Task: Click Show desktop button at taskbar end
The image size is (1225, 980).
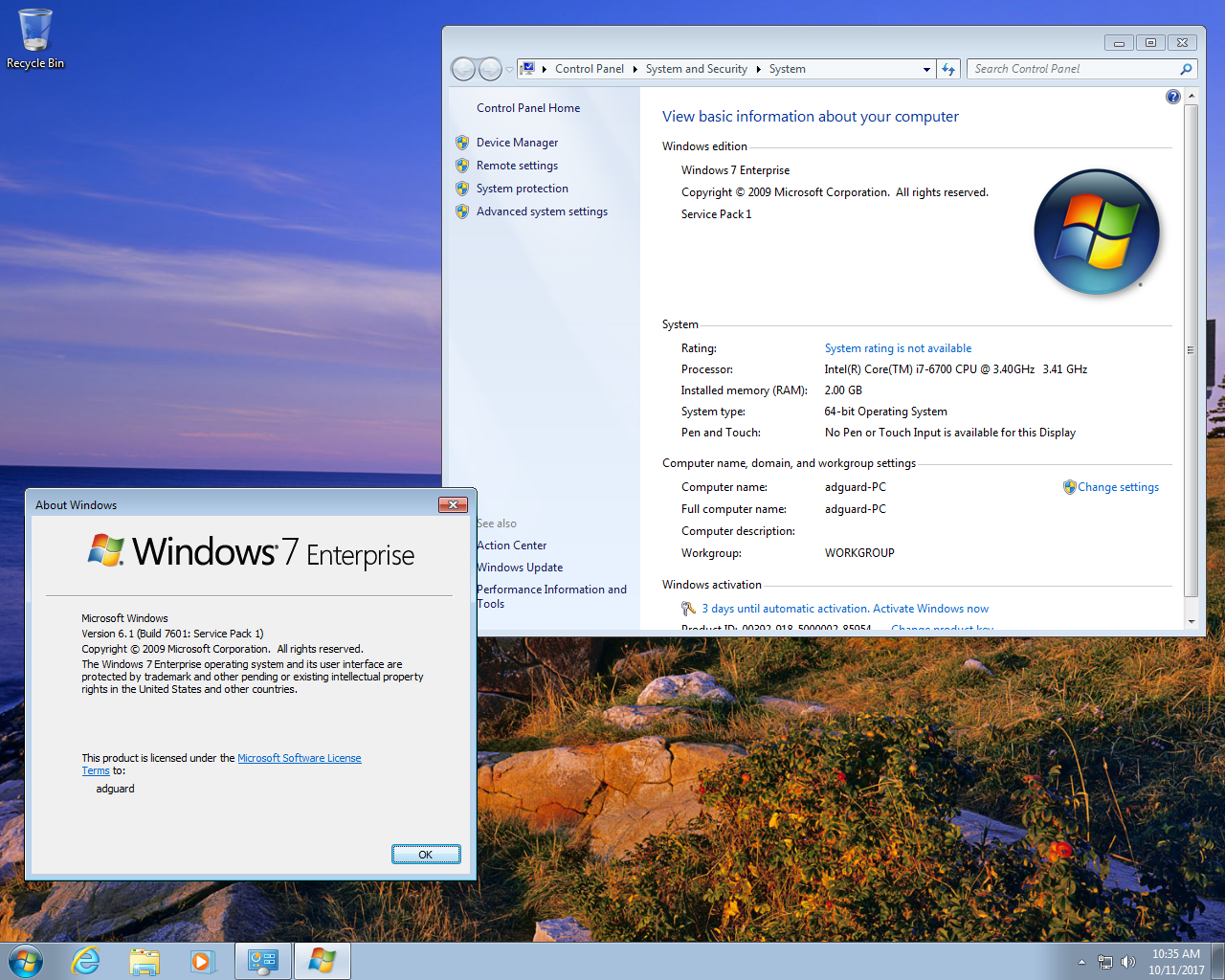Action: point(1218,961)
